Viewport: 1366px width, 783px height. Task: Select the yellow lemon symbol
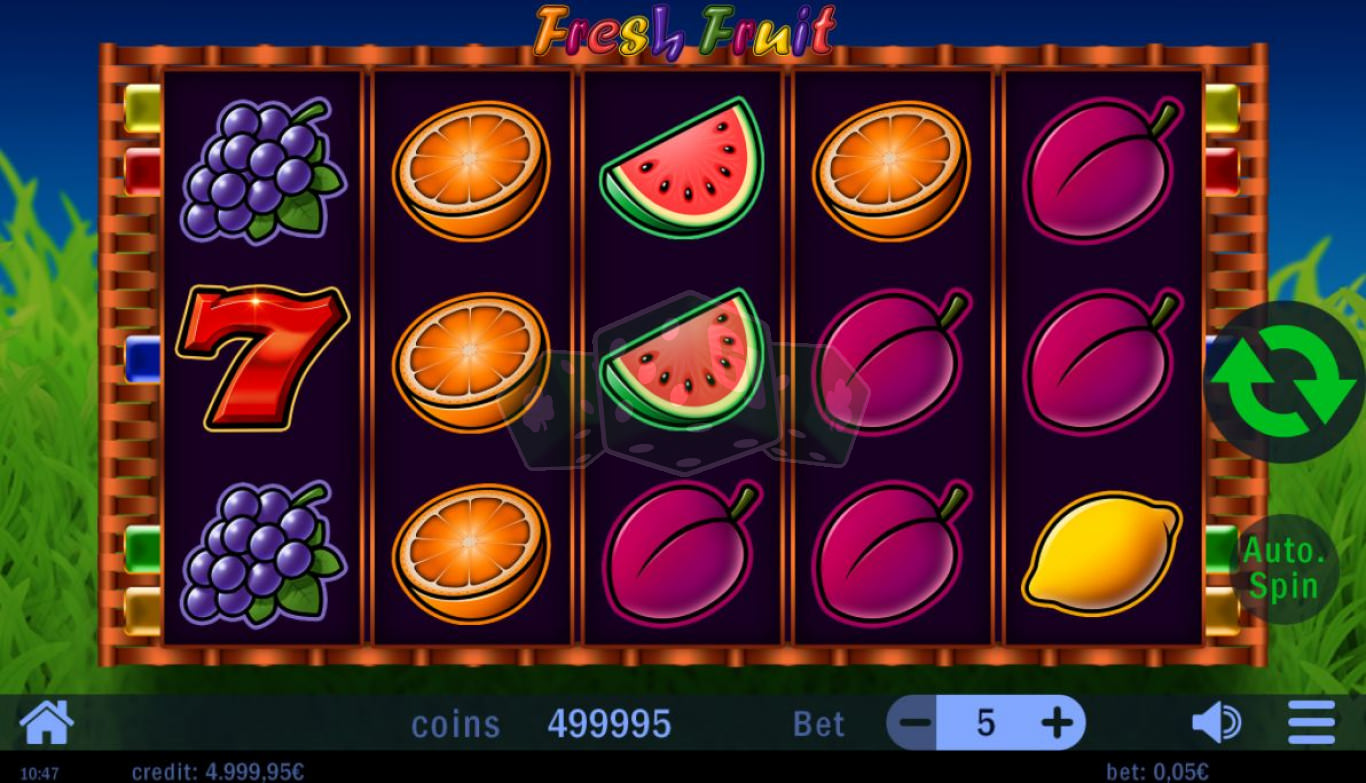1102,553
